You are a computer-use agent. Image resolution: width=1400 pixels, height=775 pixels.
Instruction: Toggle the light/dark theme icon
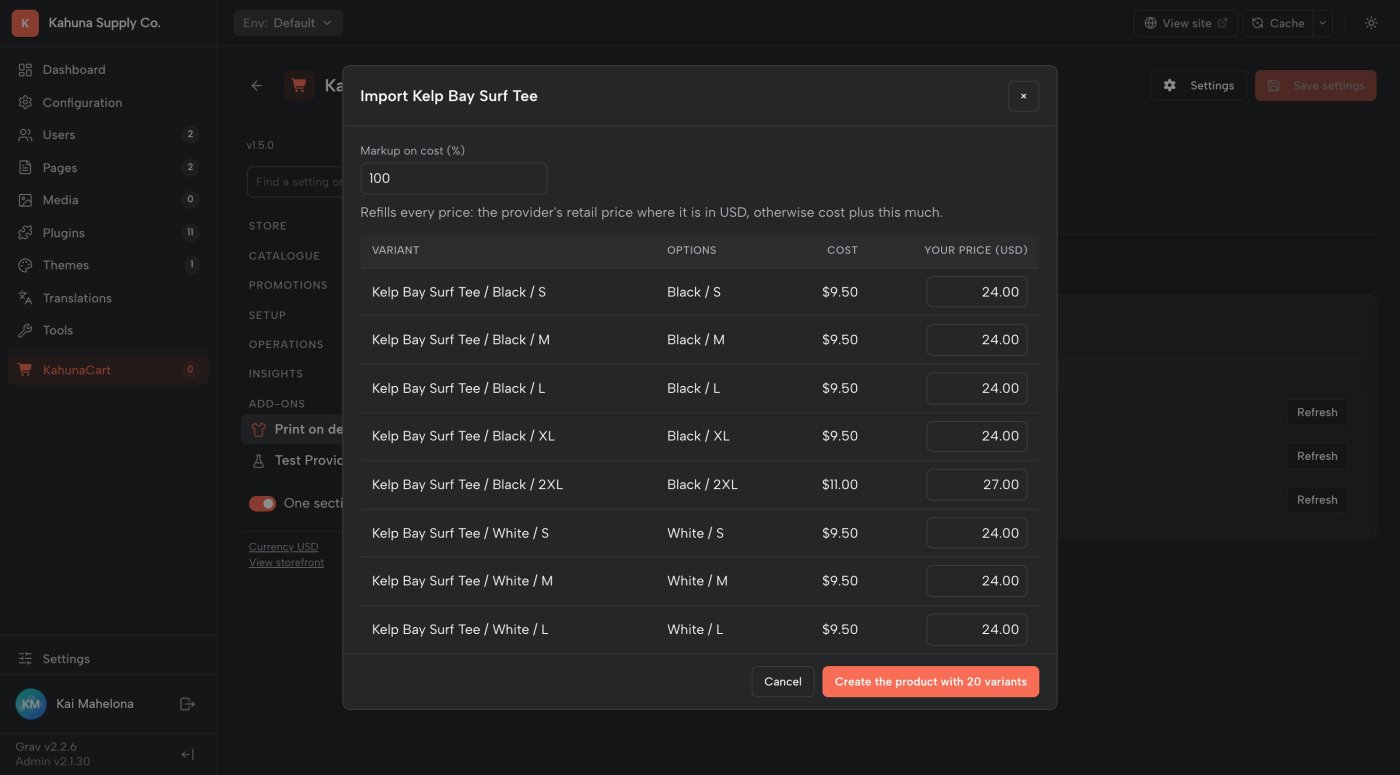pos(1371,23)
